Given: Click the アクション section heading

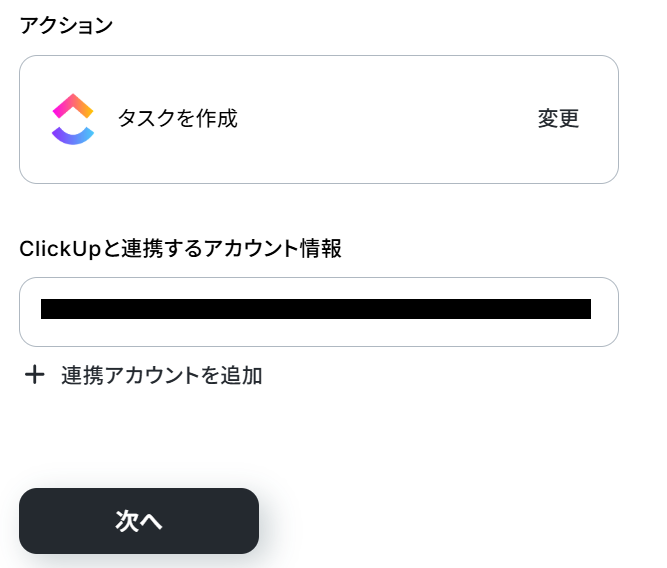Looking at the screenshot, I should click(67, 26).
